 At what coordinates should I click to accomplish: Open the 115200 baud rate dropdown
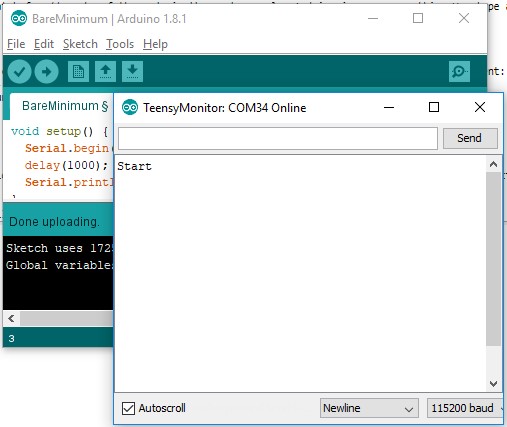click(x=465, y=408)
